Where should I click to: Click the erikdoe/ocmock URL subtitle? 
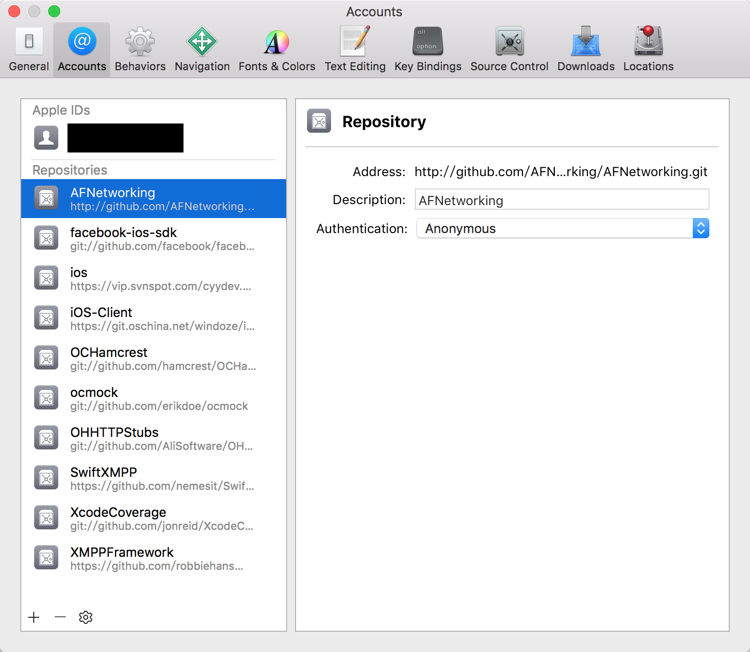coord(159,406)
